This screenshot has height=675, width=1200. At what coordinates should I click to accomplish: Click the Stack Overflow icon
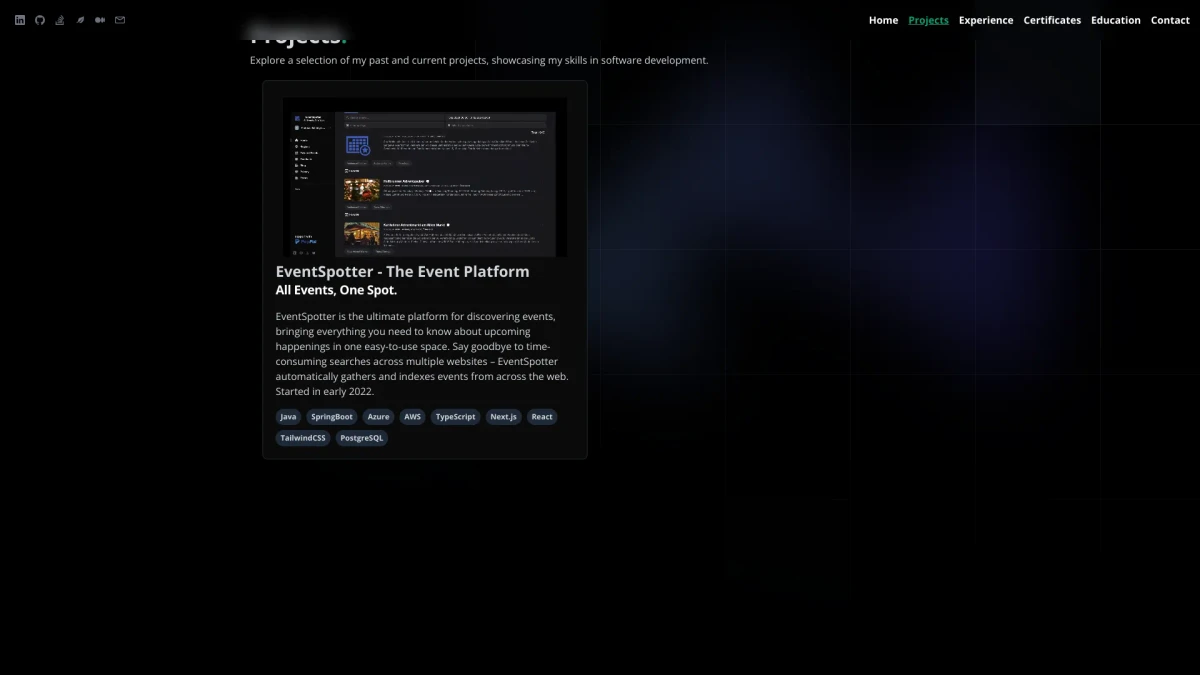click(x=60, y=20)
